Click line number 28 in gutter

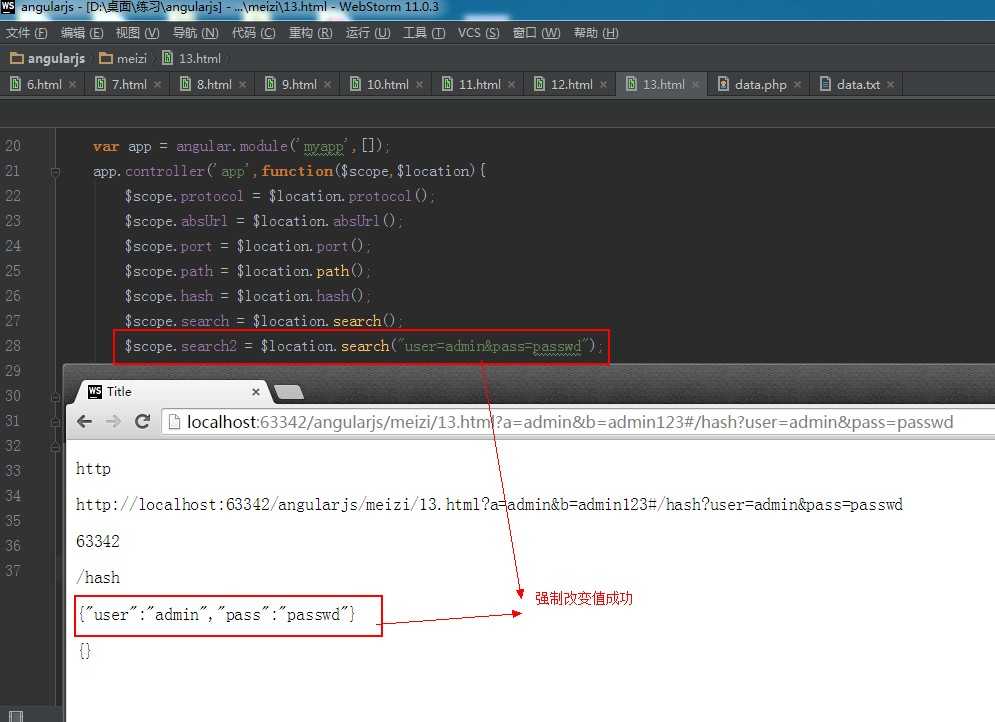click(13, 346)
